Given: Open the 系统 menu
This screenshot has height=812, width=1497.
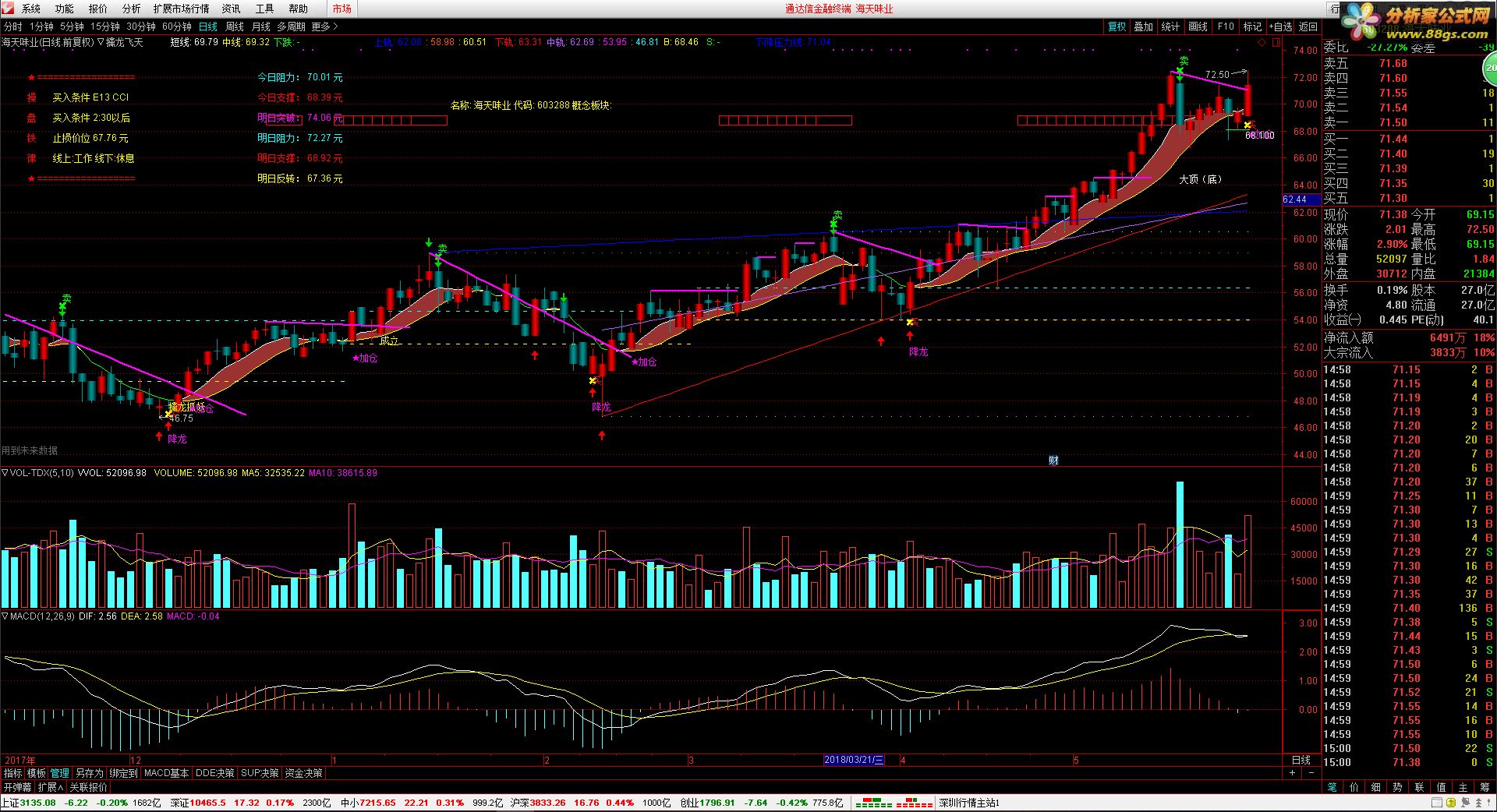Looking at the screenshot, I should point(31,9).
